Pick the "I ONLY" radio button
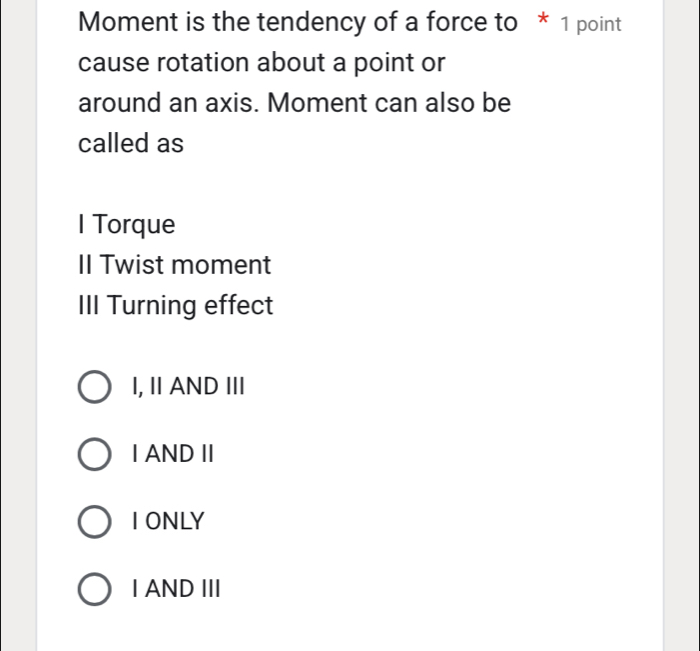 [94, 521]
